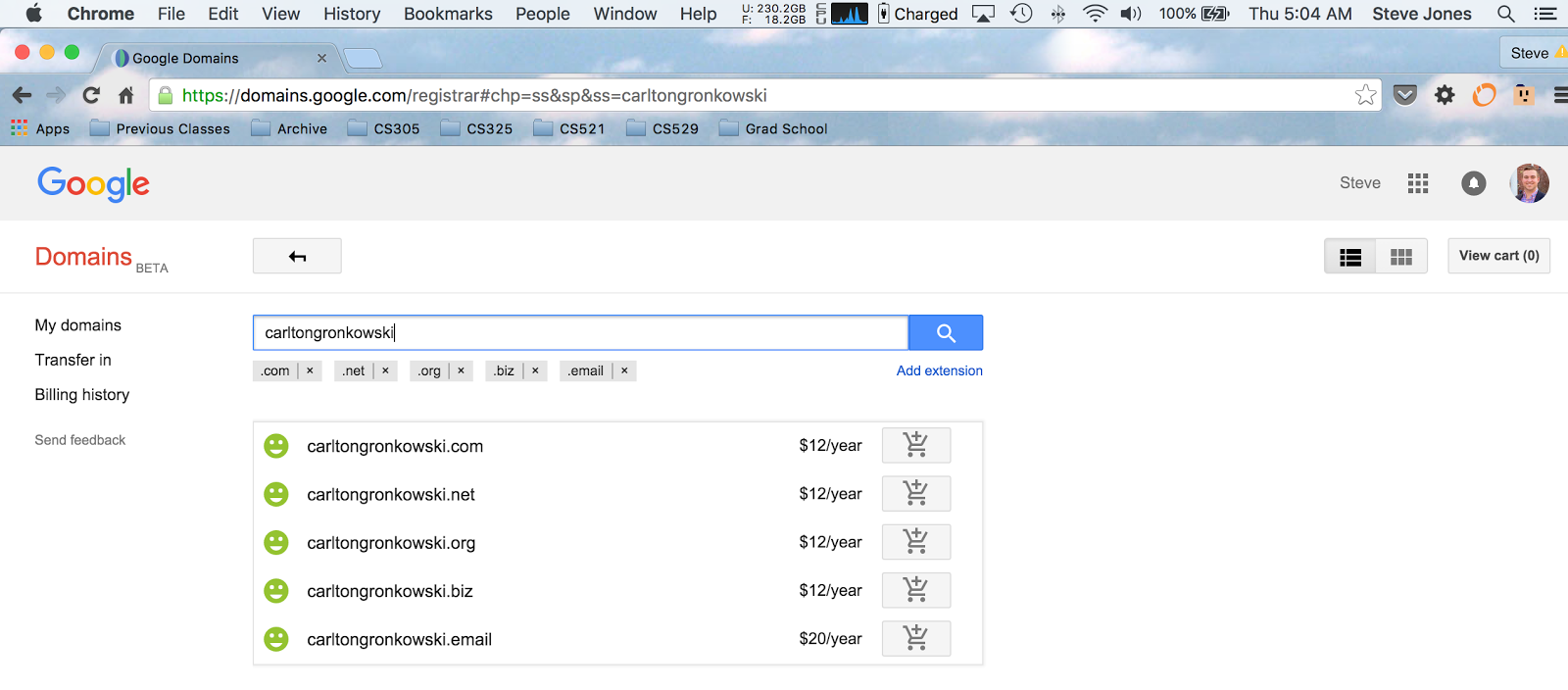Open the CS305 bookmark folder
1568x690 pixels.
click(x=384, y=128)
